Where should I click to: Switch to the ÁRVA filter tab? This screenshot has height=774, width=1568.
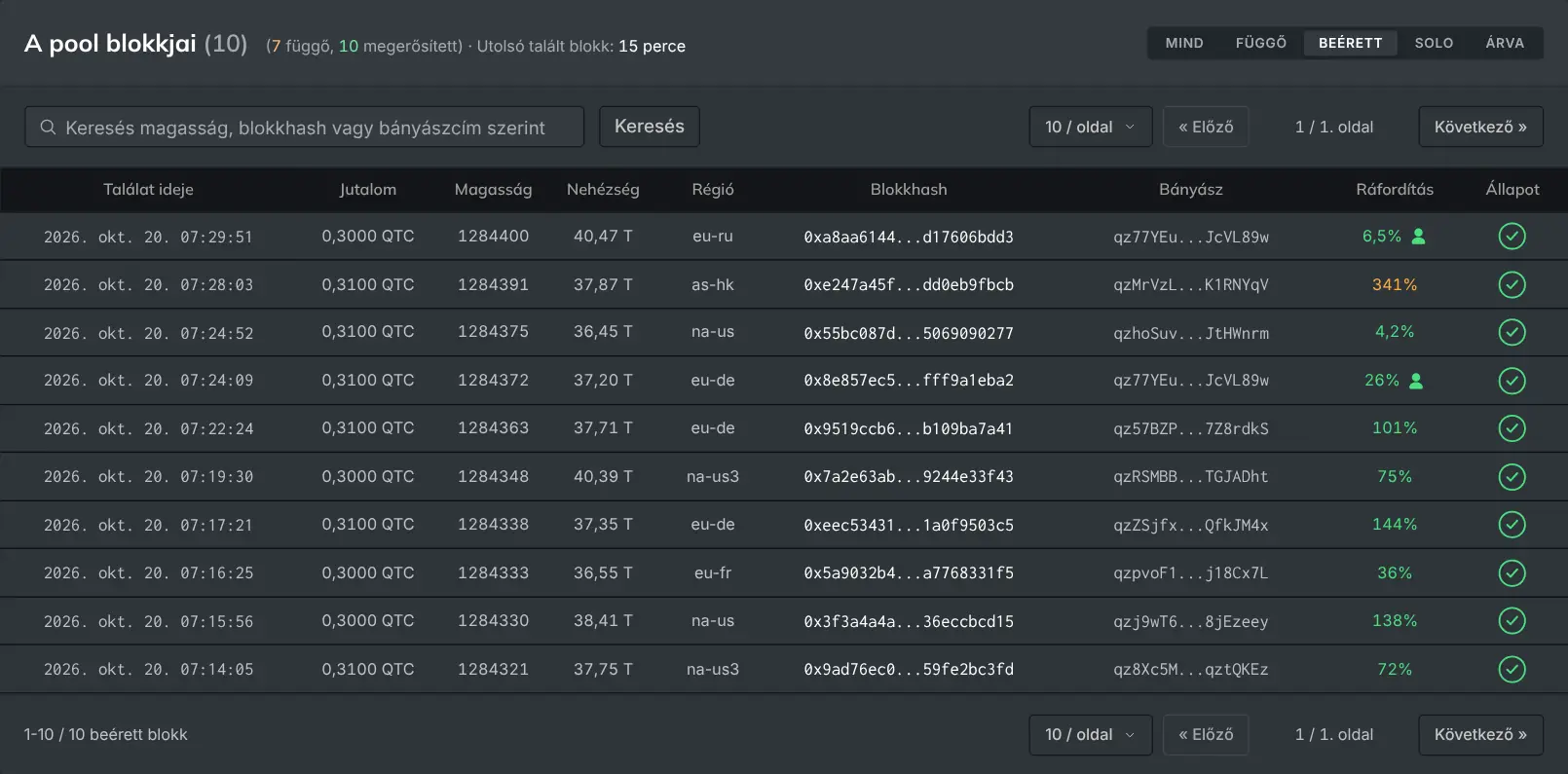(1505, 43)
